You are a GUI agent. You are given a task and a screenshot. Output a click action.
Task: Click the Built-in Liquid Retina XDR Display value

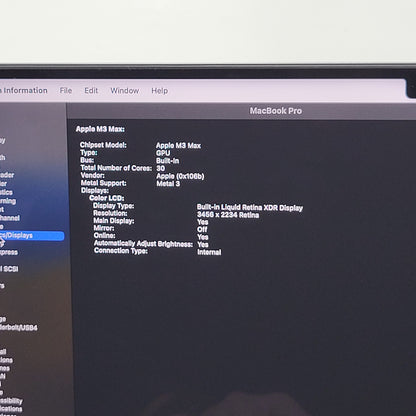click(x=250, y=208)
